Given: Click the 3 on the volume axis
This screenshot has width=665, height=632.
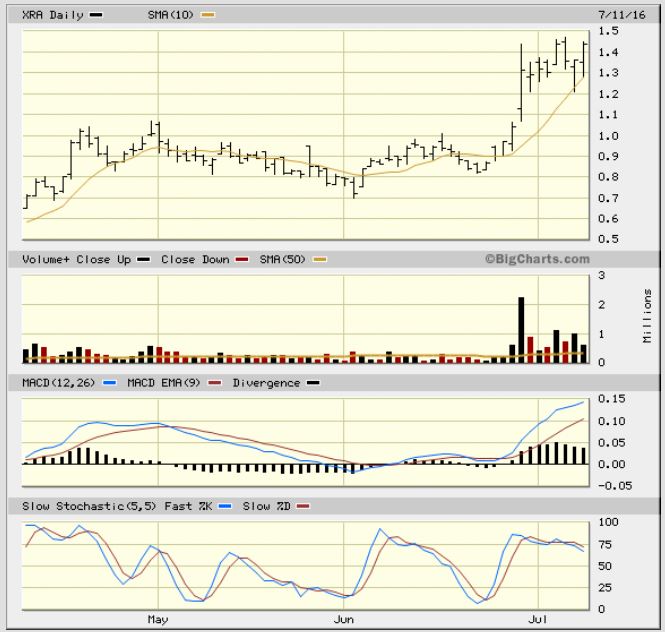Looking at the screenshot, I should [x=601, y=275].
